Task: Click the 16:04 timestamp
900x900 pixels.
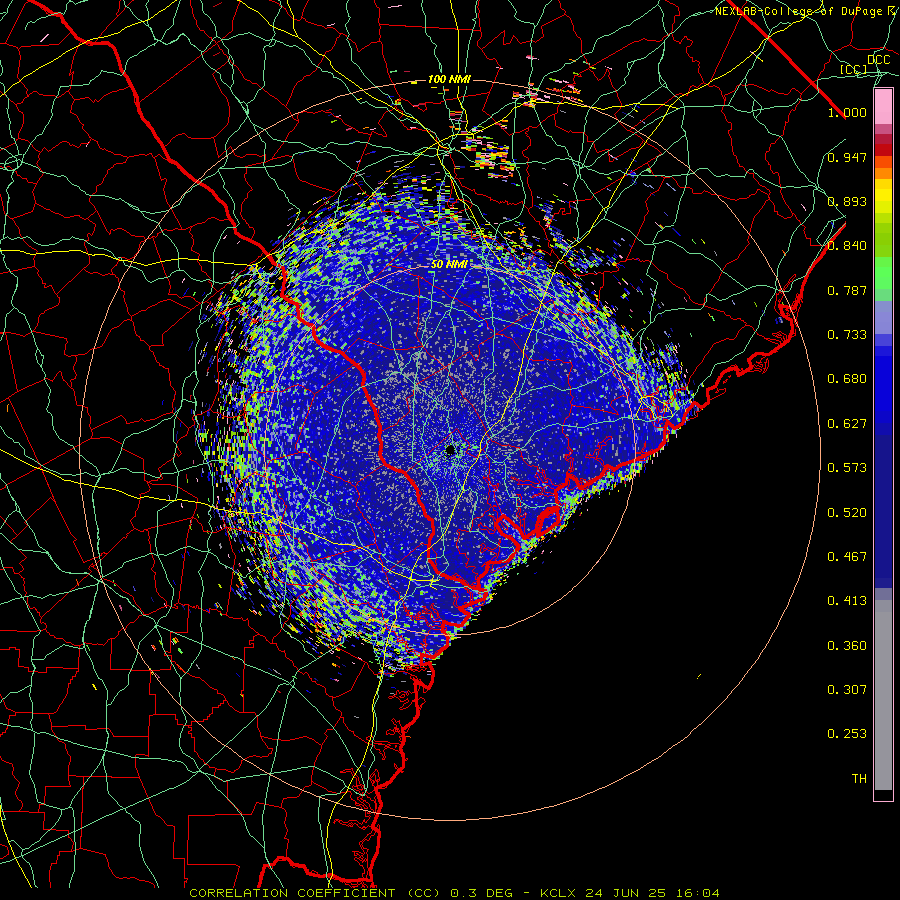Action: pyautogui.click(x=697, y=893)
